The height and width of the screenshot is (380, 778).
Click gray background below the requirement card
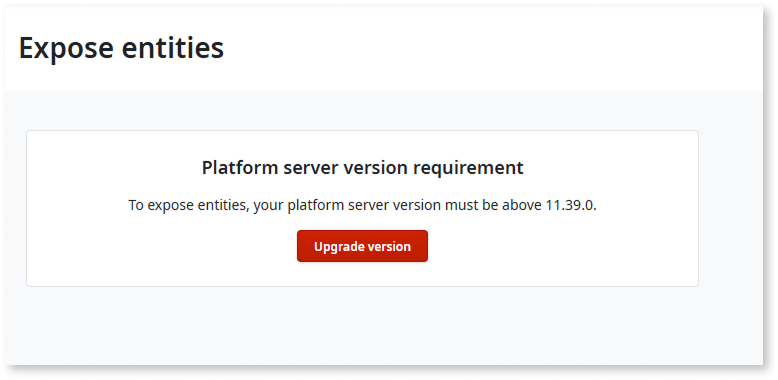(362, 325)
